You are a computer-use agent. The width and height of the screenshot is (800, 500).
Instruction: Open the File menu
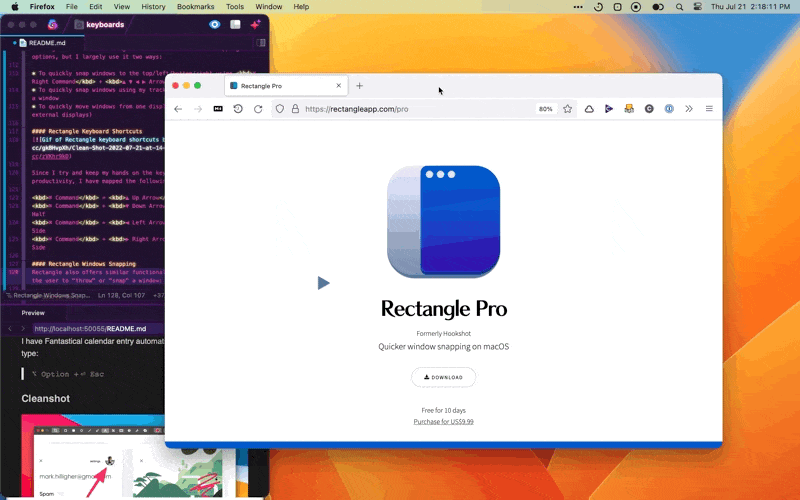pyautogui.click(x=71, y=7)
